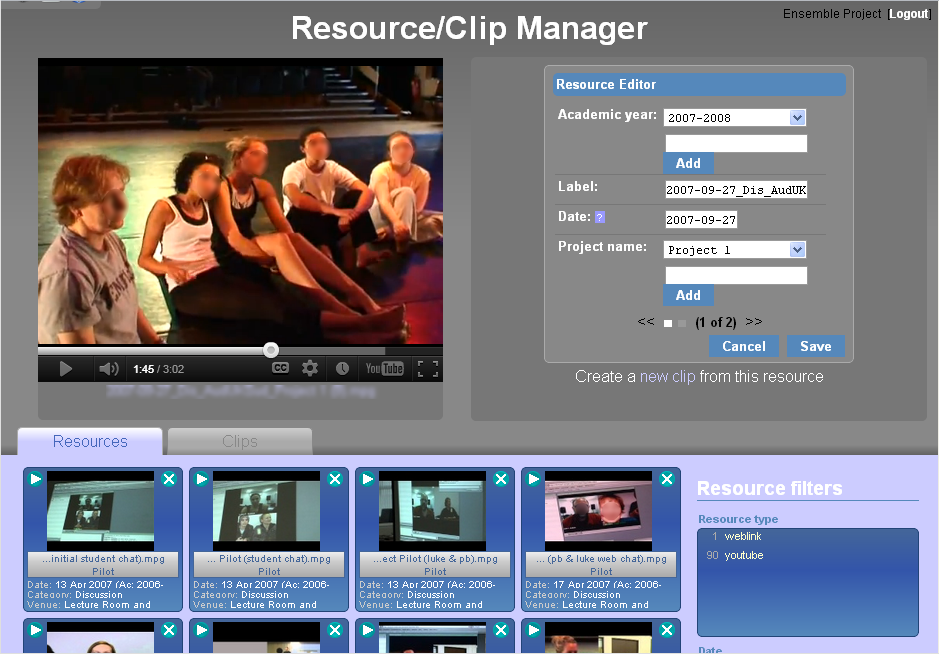Play the Pilot (student chat).mpg resource
This screenshot has width=939, height=654.
pos(202,479)
